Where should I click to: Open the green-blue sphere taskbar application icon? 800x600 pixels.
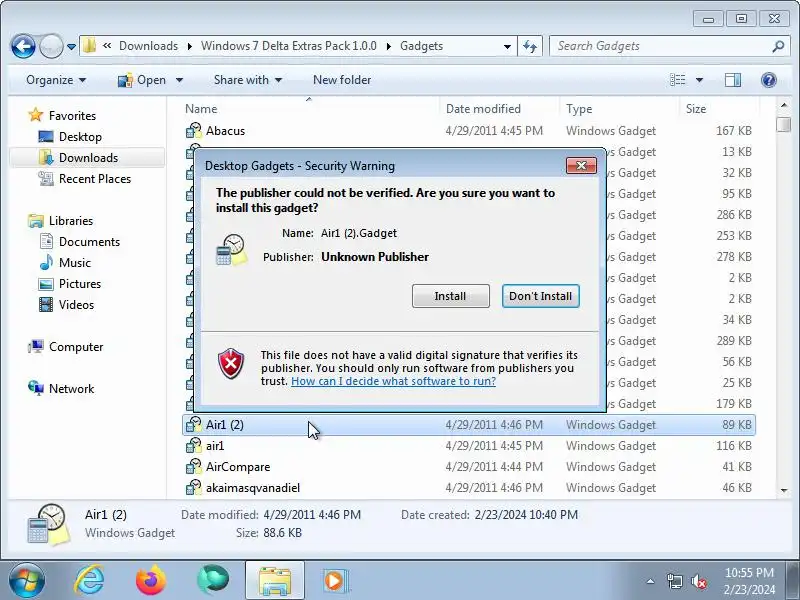[x=213, y=580]
